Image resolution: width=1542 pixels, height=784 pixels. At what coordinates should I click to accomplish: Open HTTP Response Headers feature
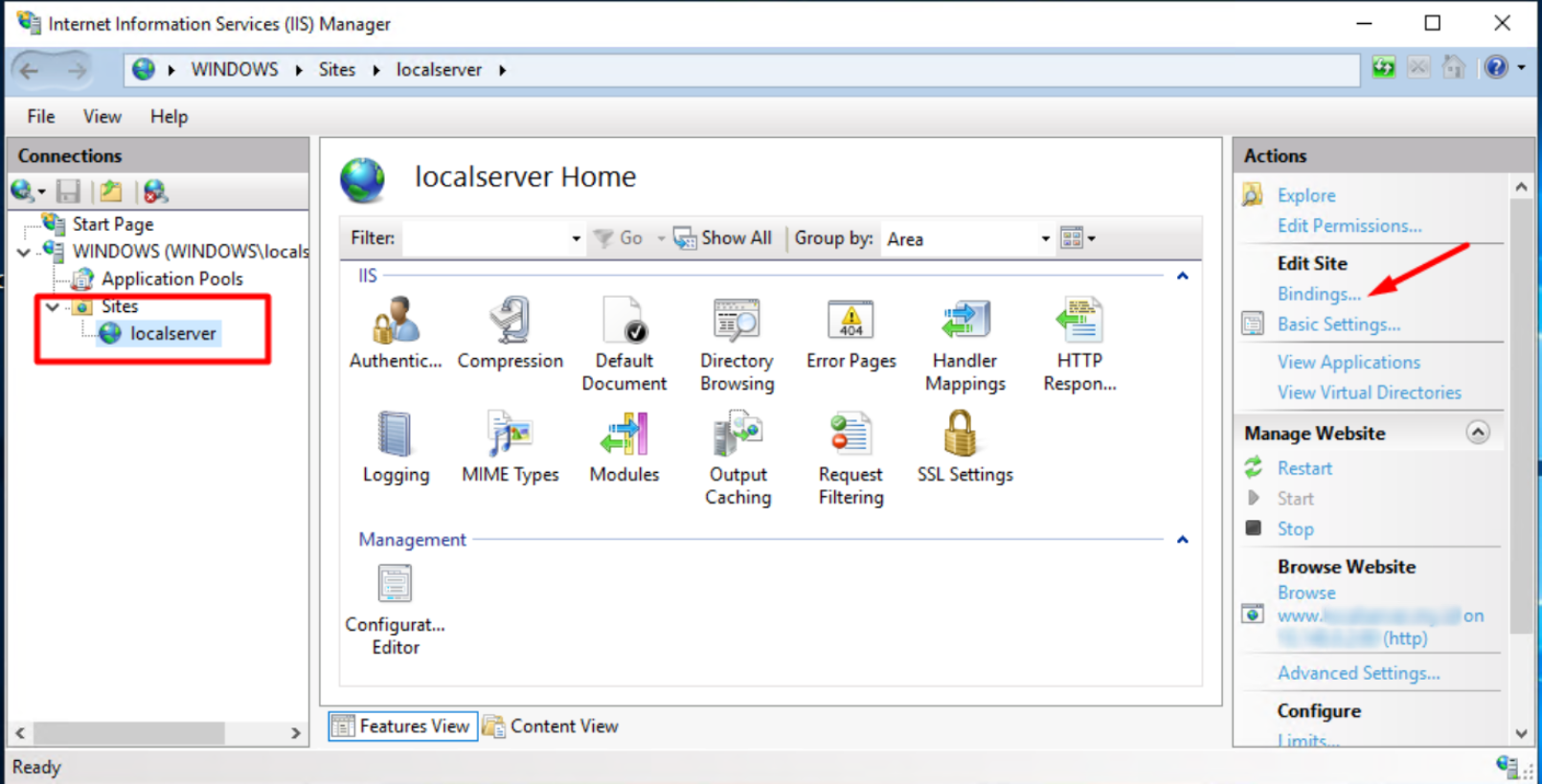click(1079, 344)
